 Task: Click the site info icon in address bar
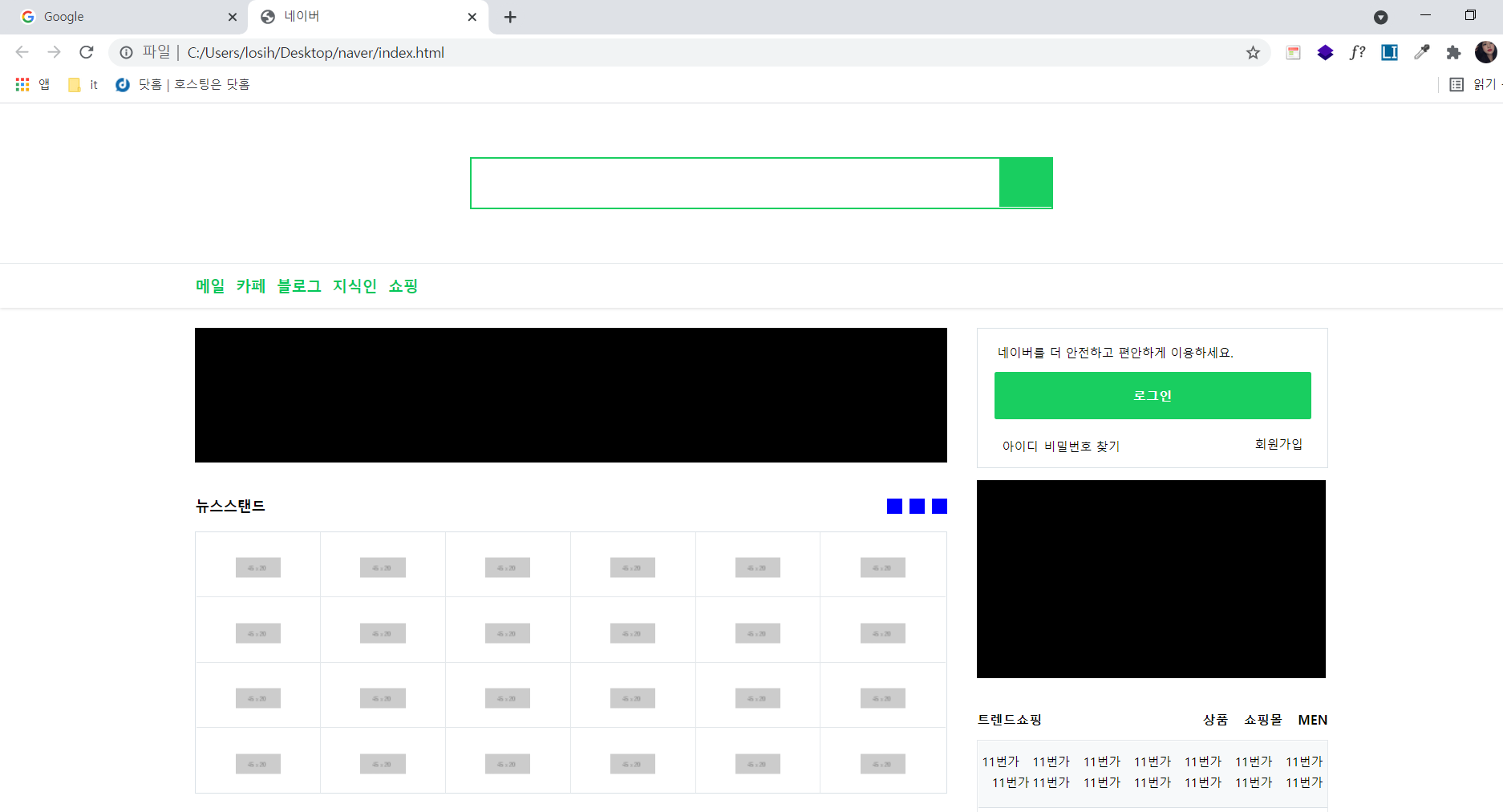pos(126,53)
